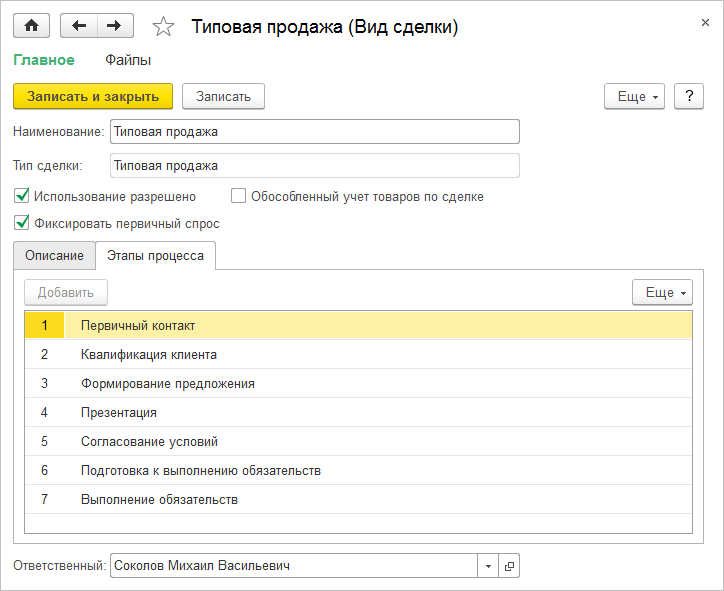The width and height of the screenshot is (724, 591).
Task: Enable Обособленный учет товаров по сделке
Action: [238, 197]
